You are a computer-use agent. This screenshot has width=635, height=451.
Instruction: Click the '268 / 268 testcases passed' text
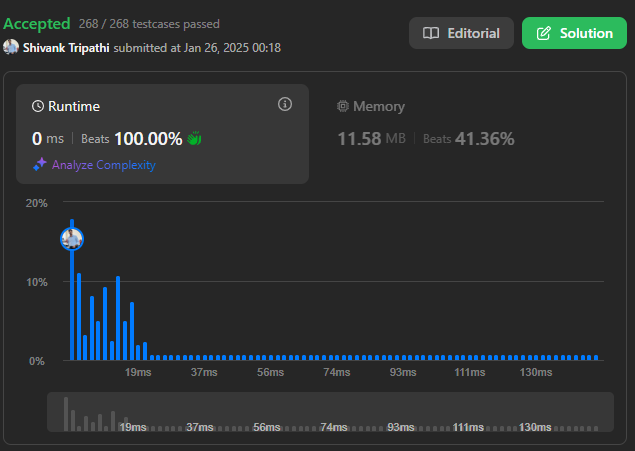point(149,24)
